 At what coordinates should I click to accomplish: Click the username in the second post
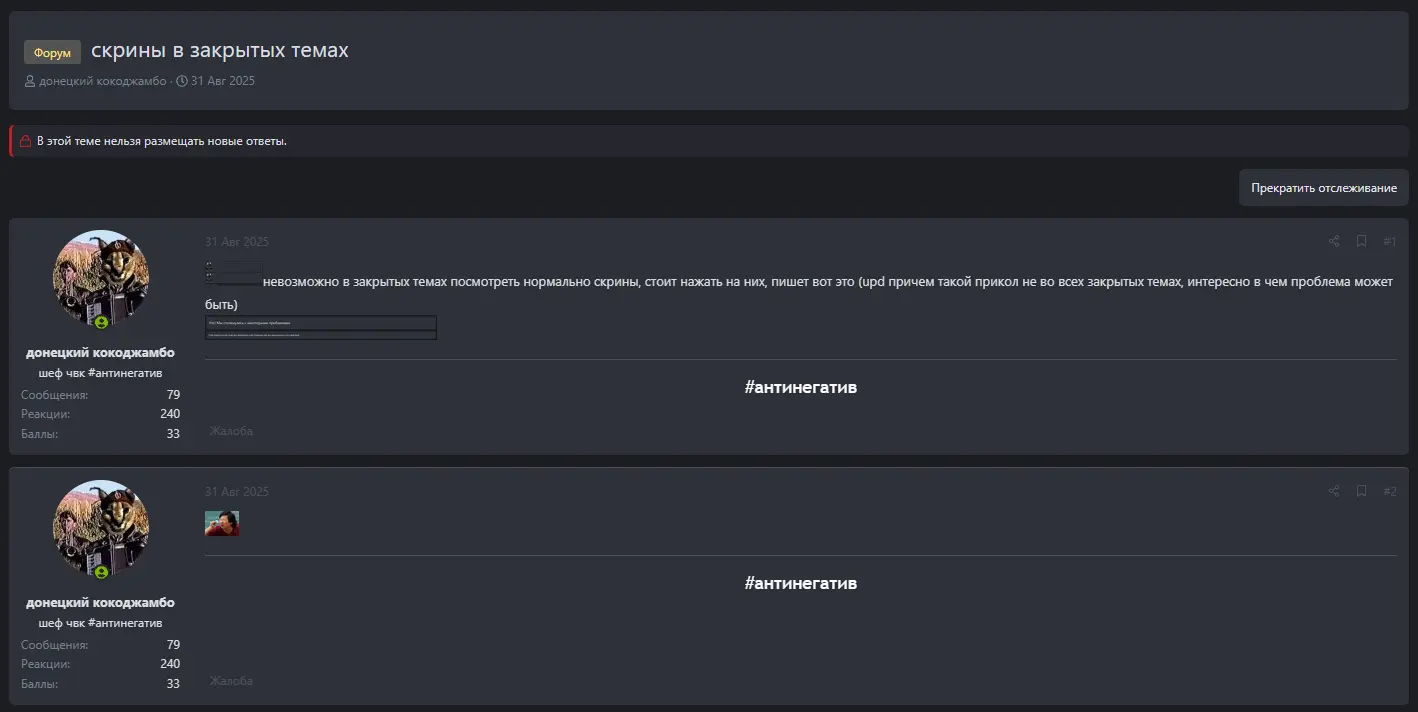coord(100,603)
